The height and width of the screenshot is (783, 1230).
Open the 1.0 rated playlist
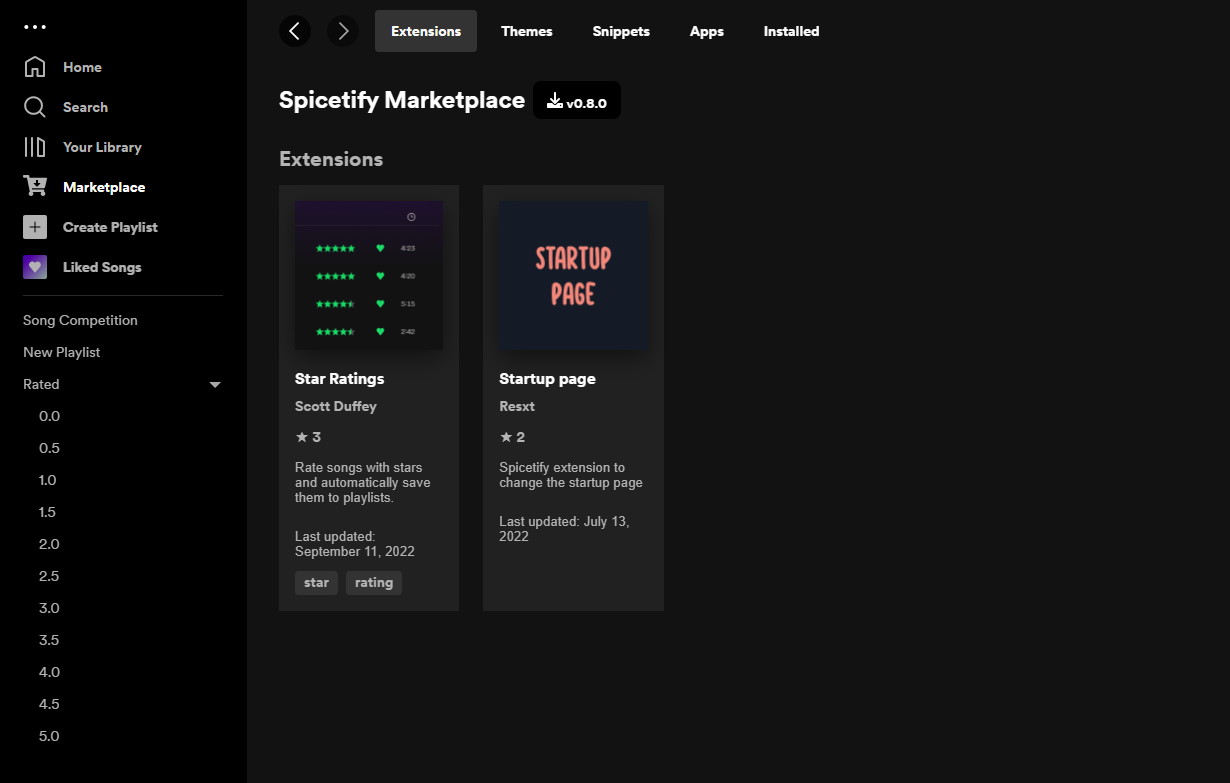point(48,480)
